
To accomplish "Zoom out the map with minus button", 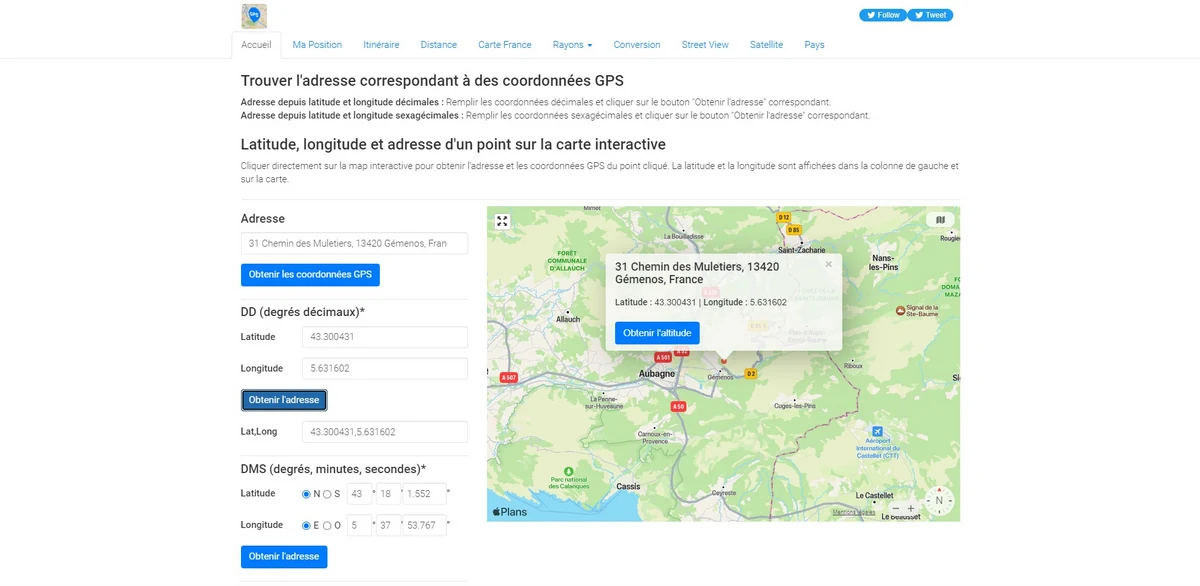I will tap(896, 508).
